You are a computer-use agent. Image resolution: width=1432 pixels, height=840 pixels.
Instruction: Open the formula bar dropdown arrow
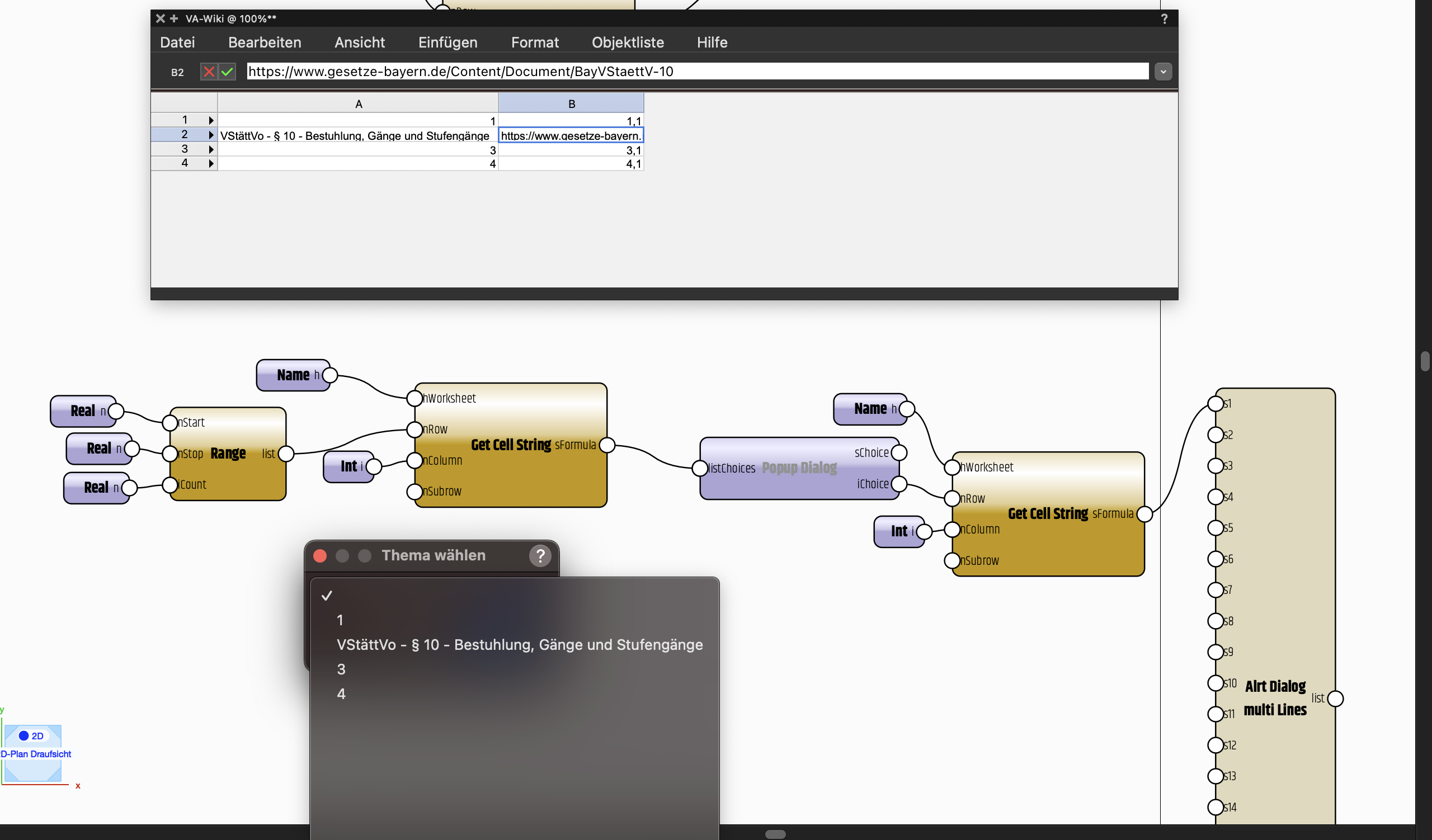pos(1162,72)
